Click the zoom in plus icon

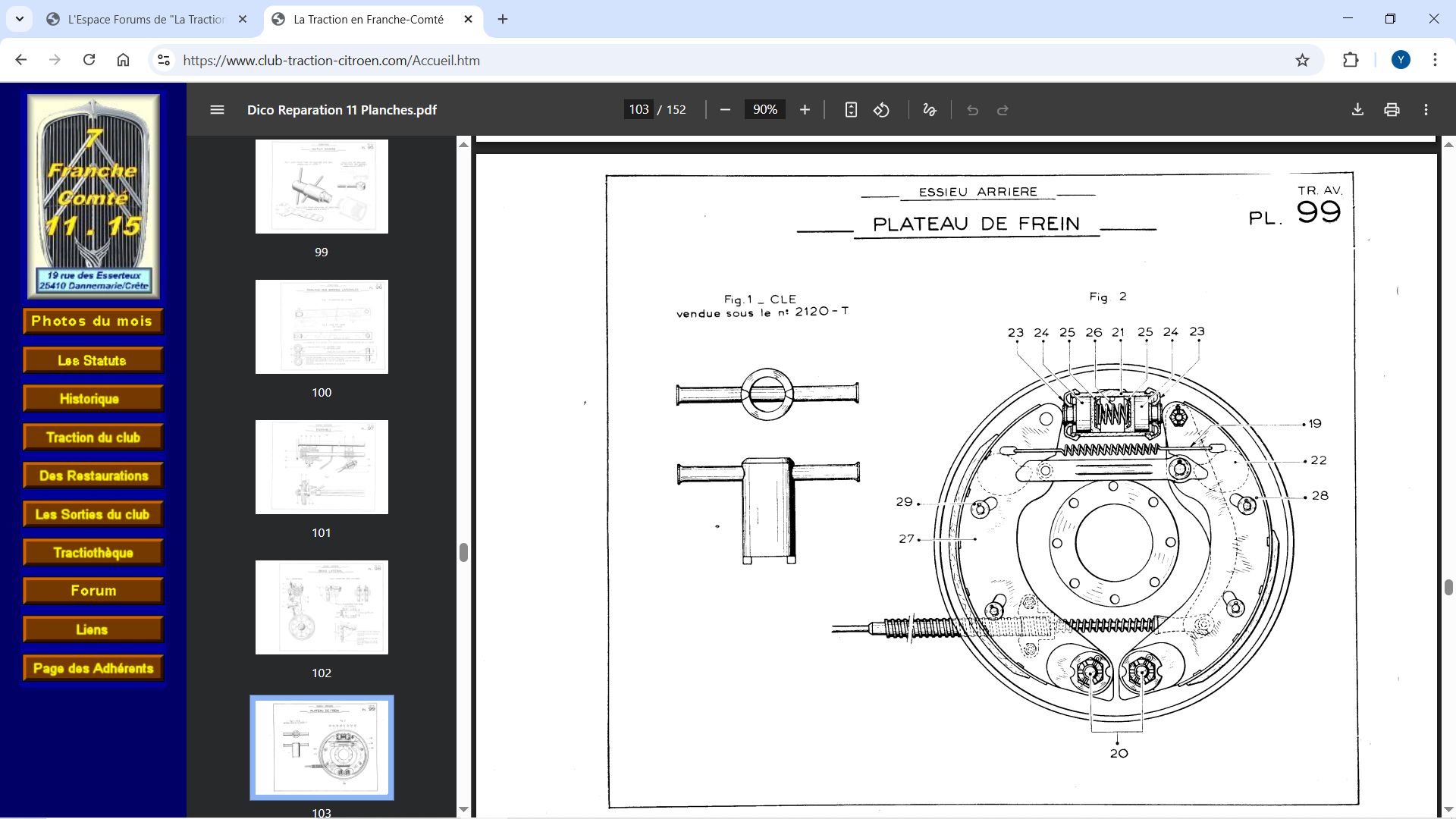(x=805, y=110)
